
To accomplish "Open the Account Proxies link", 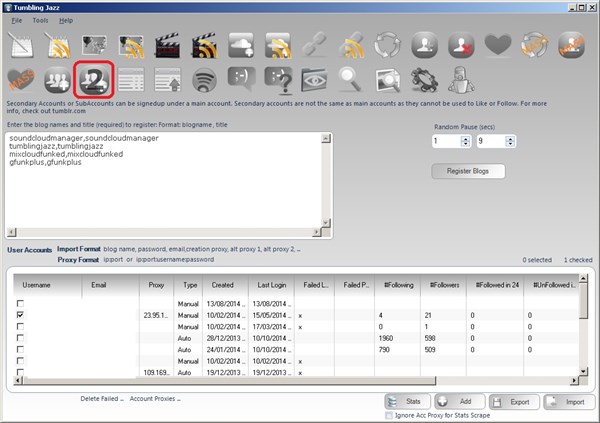I will pos(155,399).
